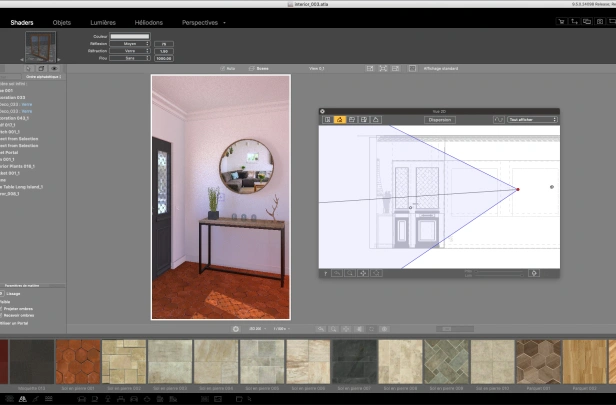
Task: Click the Couleur color swatch
Action: (x=130, y=36)
